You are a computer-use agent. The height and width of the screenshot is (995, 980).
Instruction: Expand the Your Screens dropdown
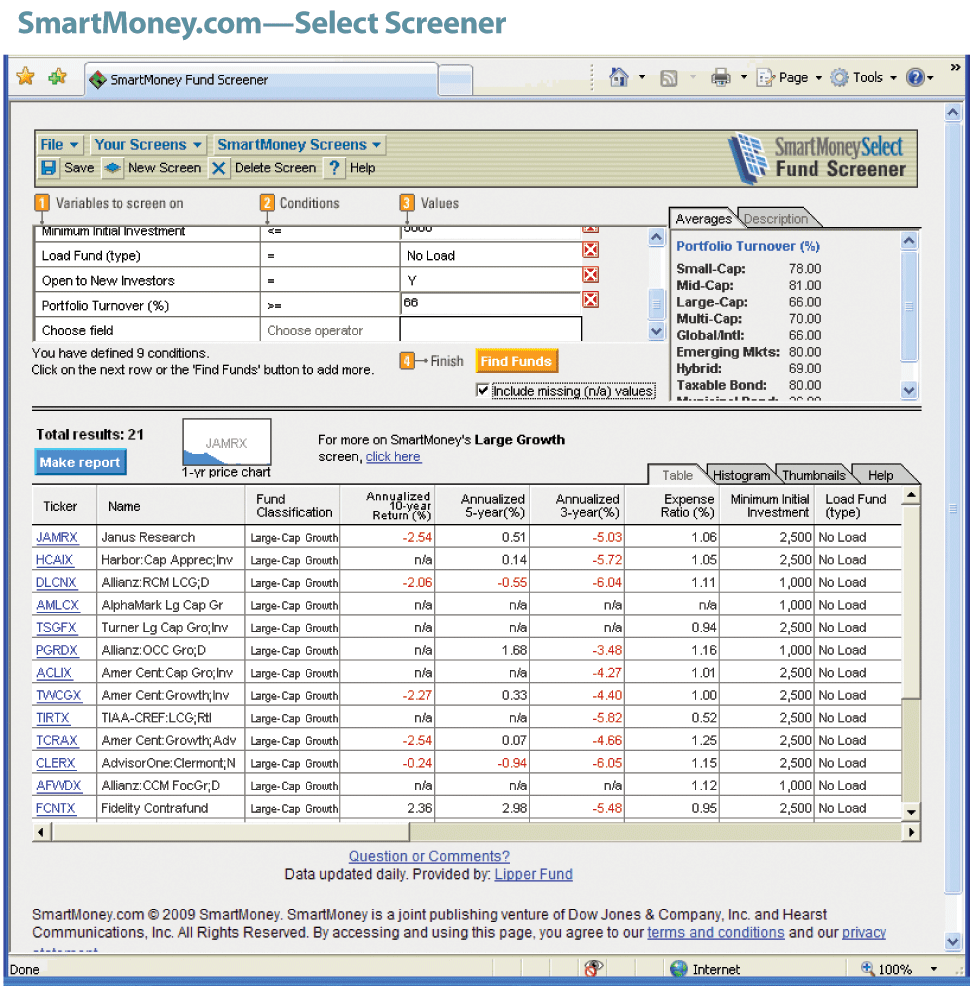[148, 144]
